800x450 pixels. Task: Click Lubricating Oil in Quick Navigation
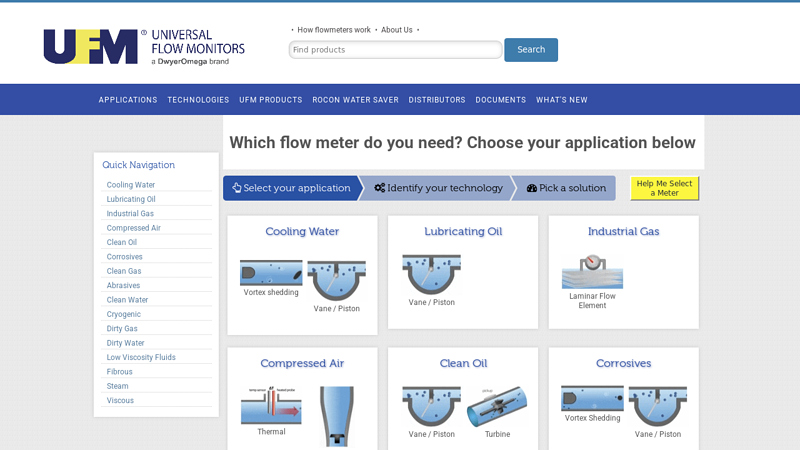click(x=131, y=199)
